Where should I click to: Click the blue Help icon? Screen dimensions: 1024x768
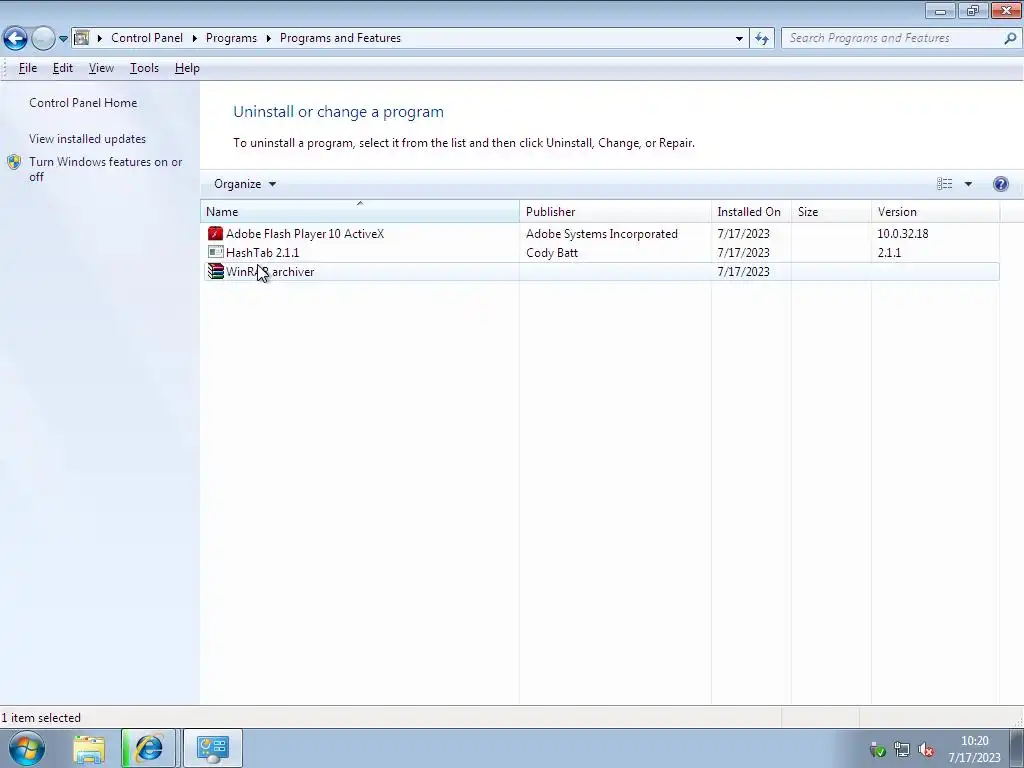tap(1000, 184)
